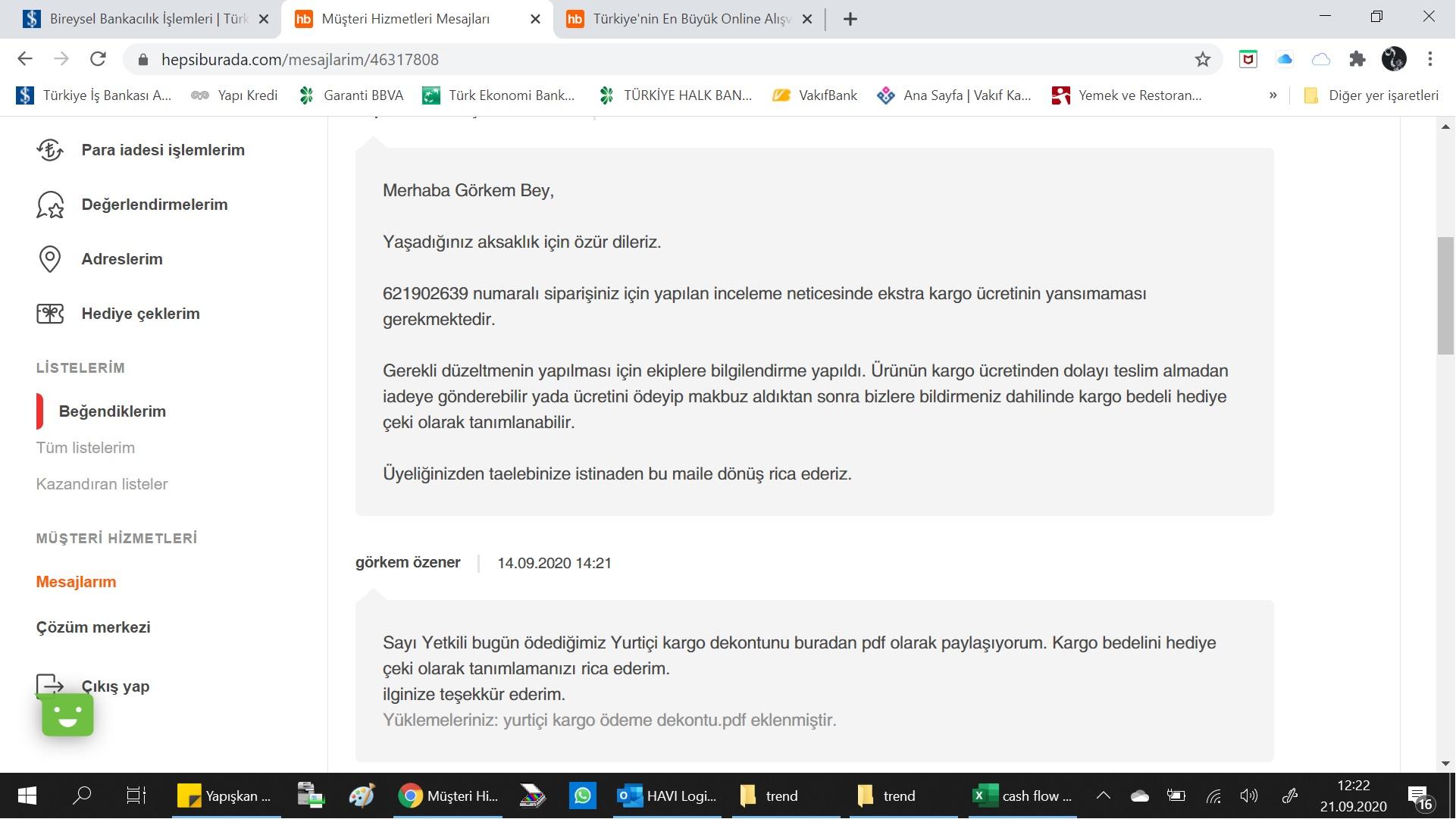Open Windows Start menu

click(27, 796)
